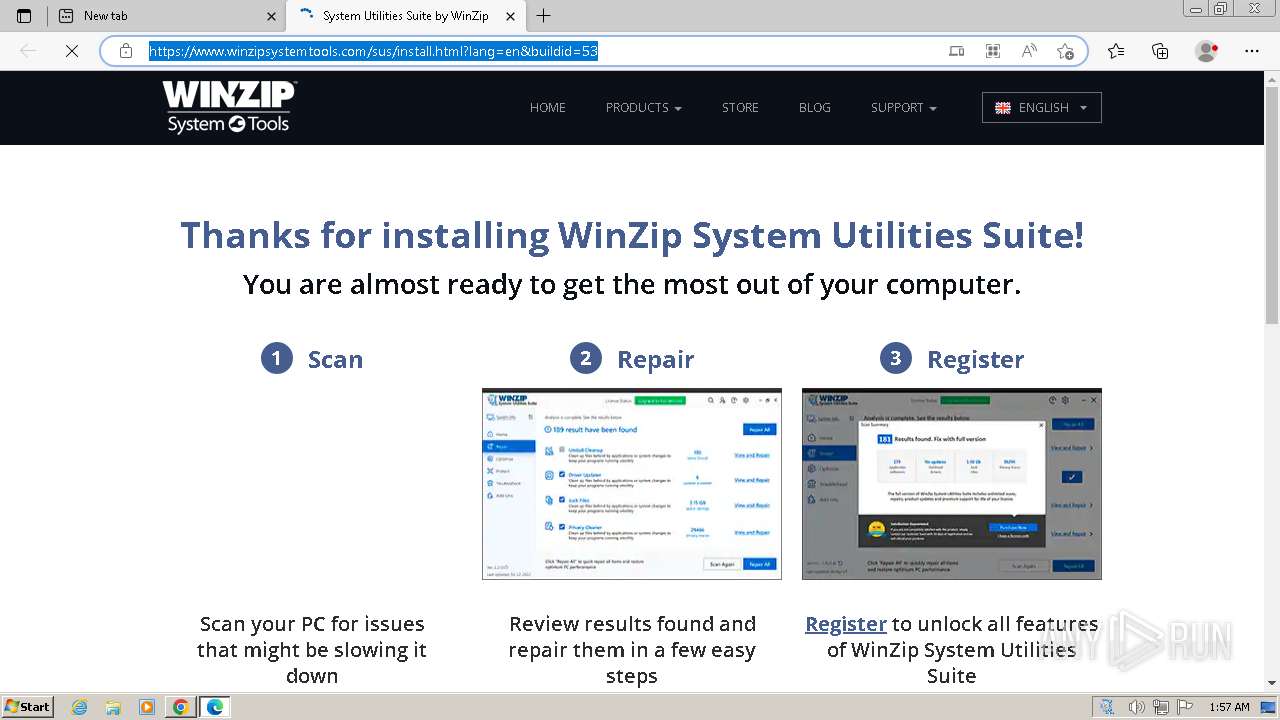1280x720 pixels.
Task: Open network status tray icon
Action: point(1161,707)
